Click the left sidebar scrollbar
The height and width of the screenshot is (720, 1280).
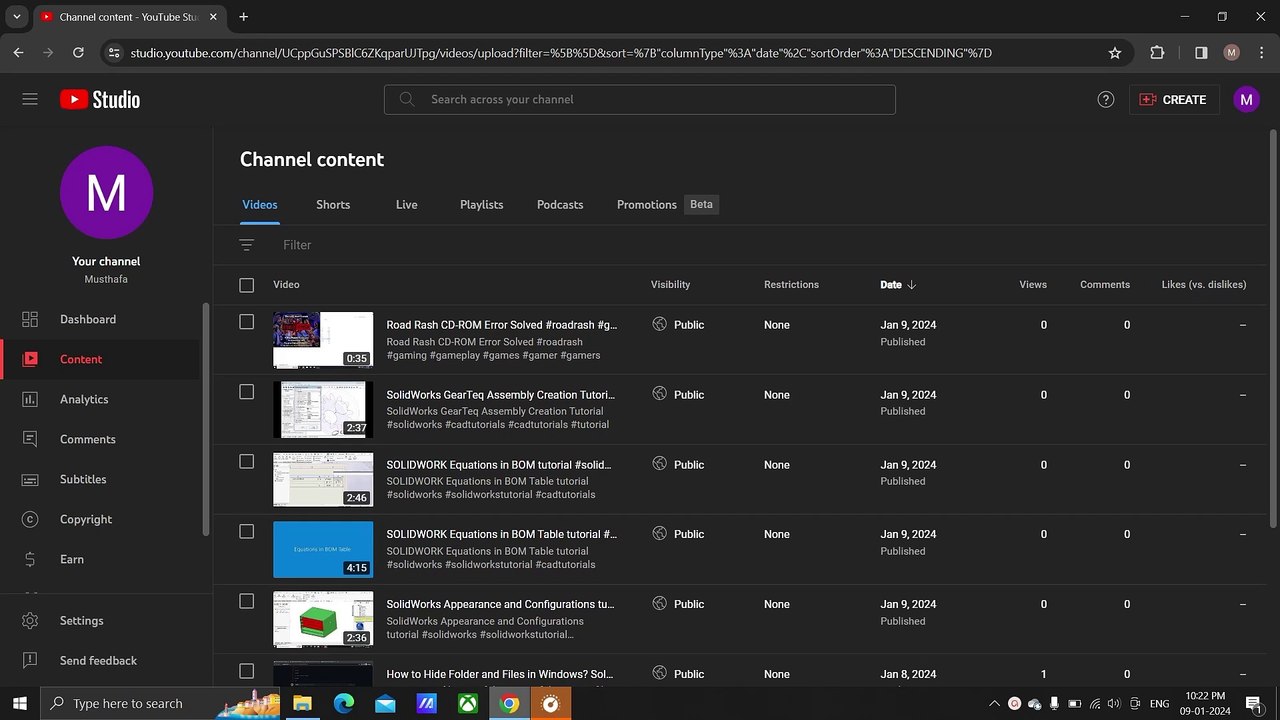(206, 420)
